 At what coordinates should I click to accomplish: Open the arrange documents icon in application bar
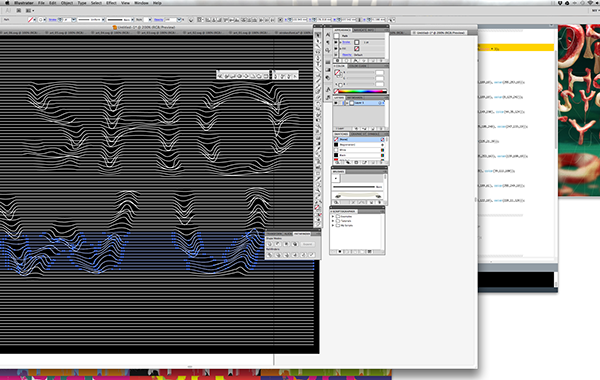(x=28, y=10)
